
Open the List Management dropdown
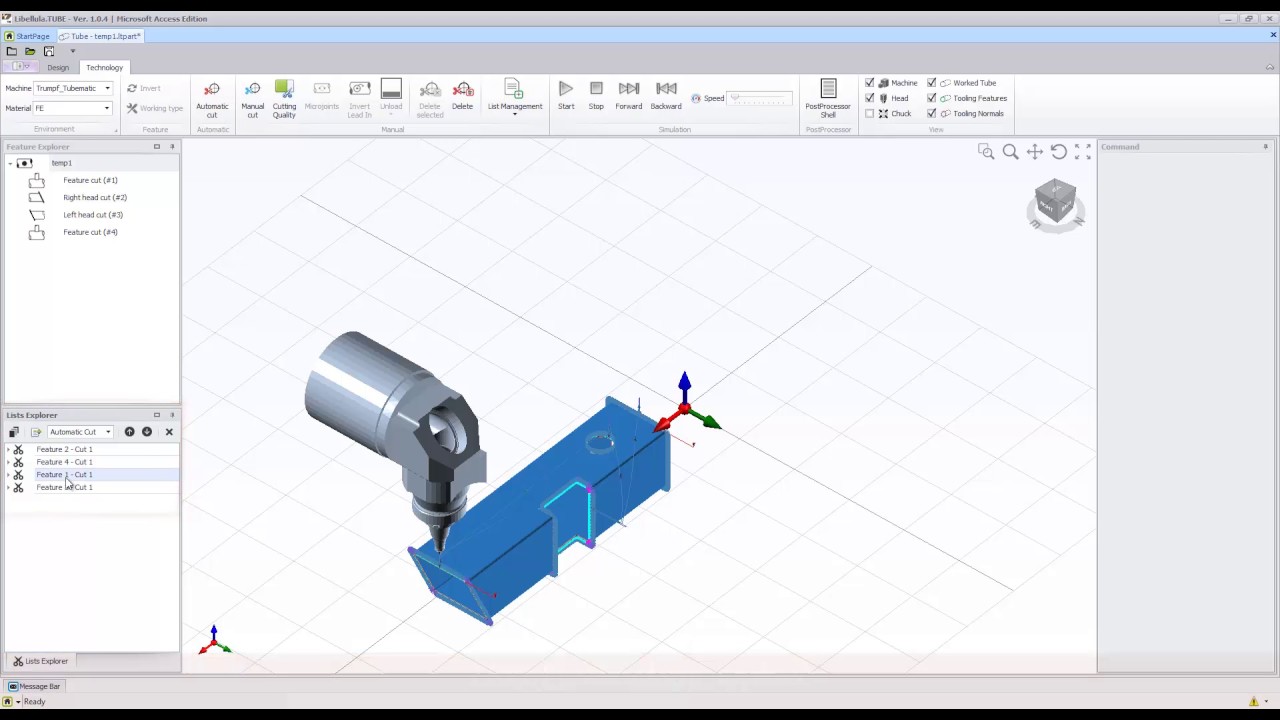[515, 99]
